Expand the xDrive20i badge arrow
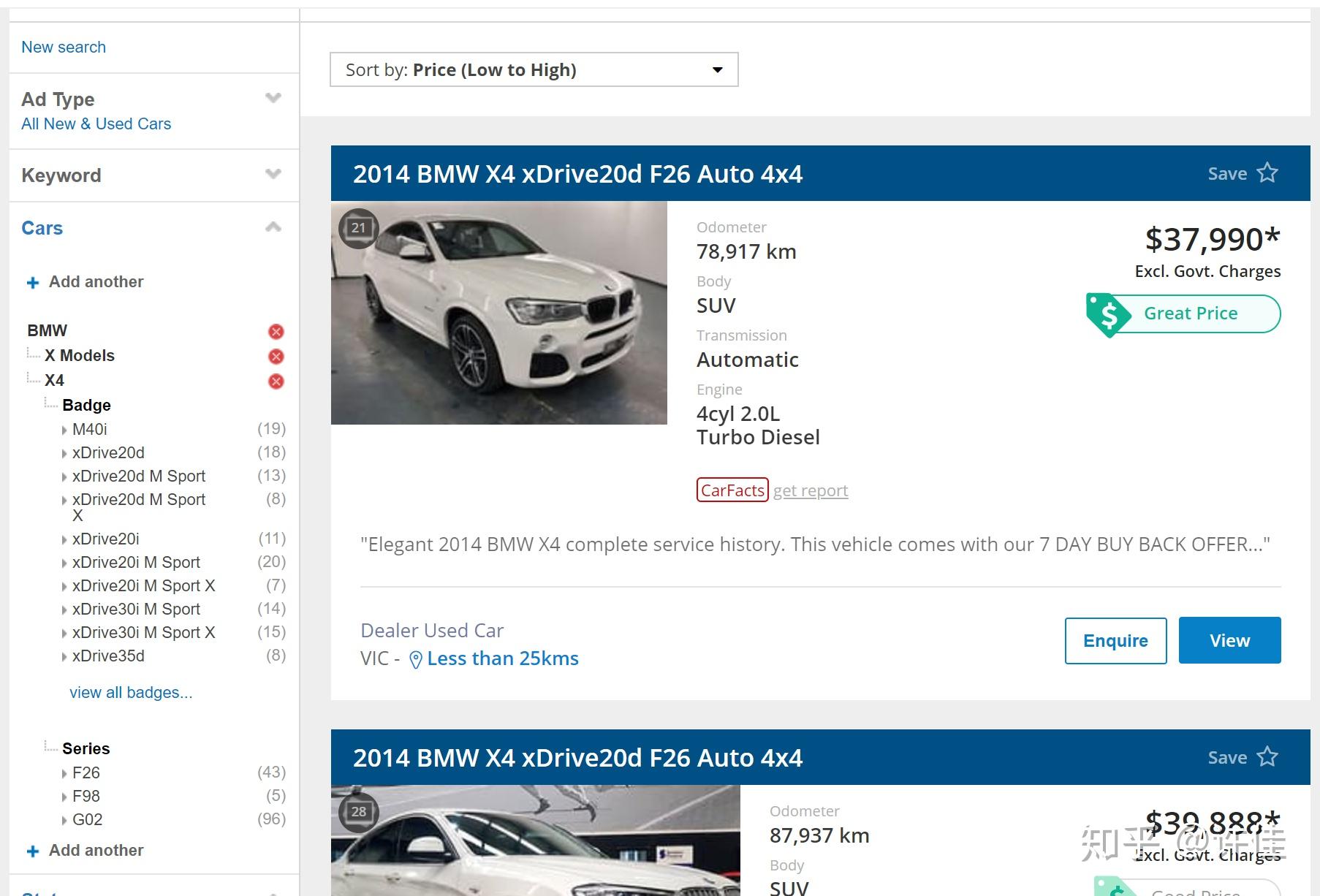The height and width of the screenshot is (896, 1320). coord(64,540)
